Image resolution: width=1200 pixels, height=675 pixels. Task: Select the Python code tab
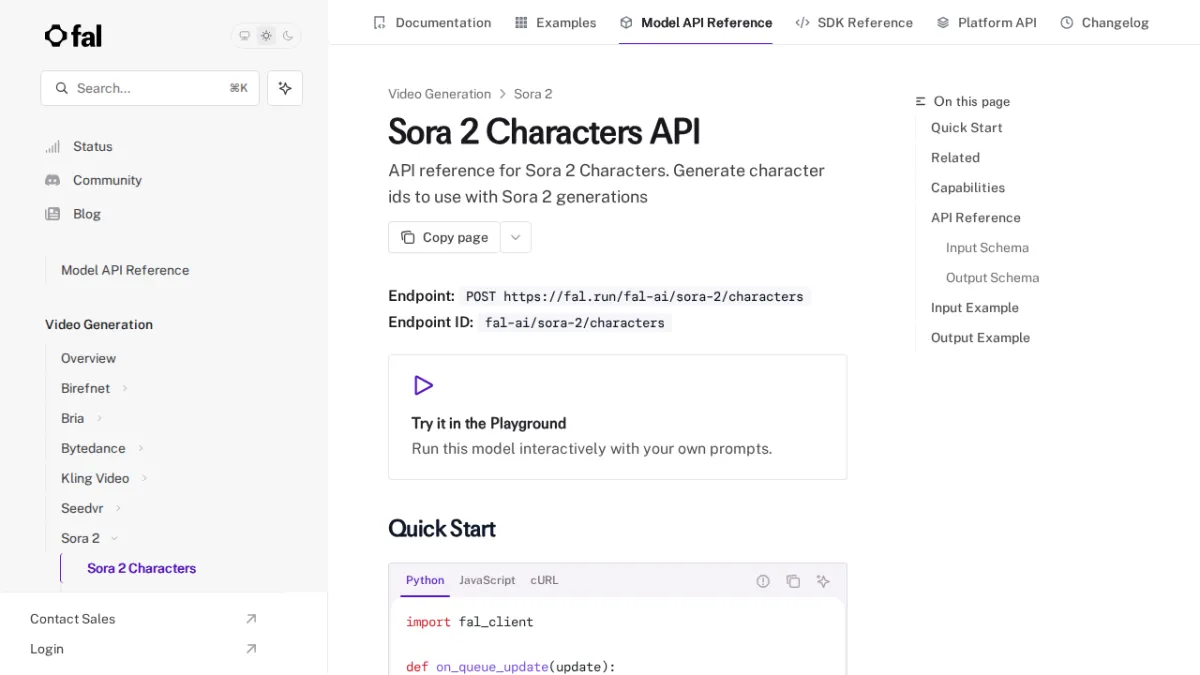[x=425, y=580]
